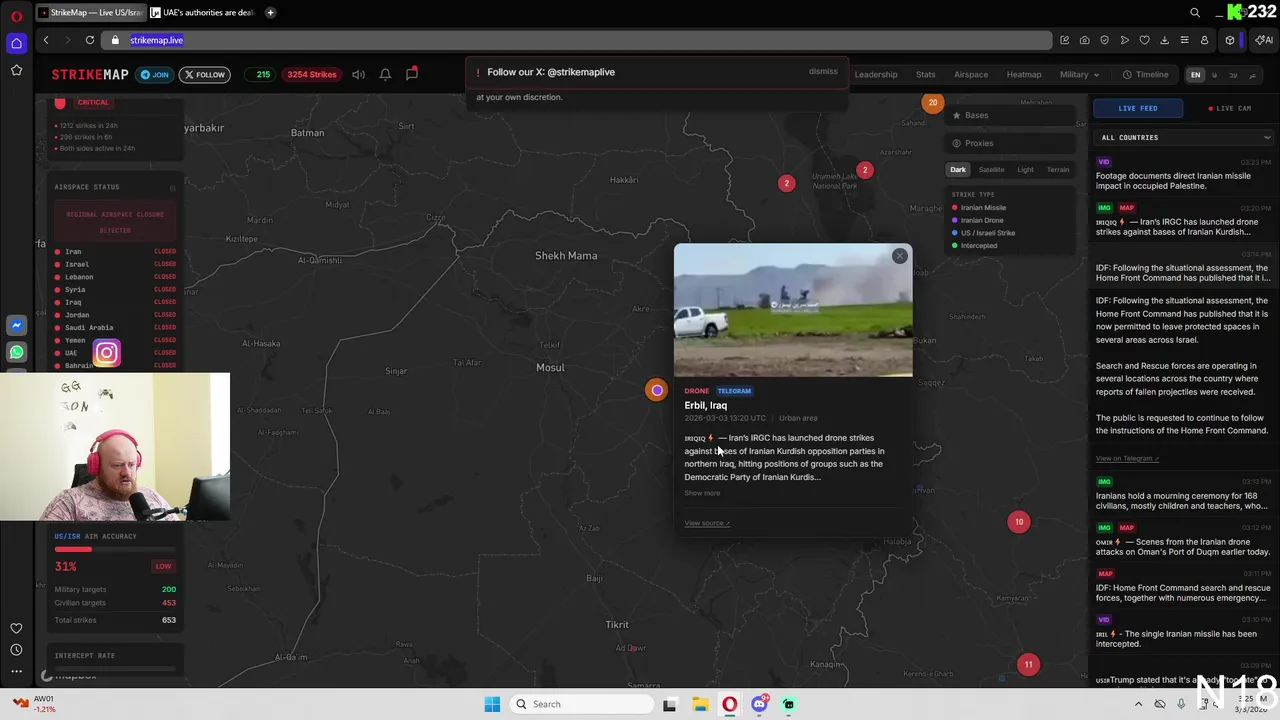Close the Erbil popup card
Viewport: 1280px width, 720px height.
[x=899, y=256]
